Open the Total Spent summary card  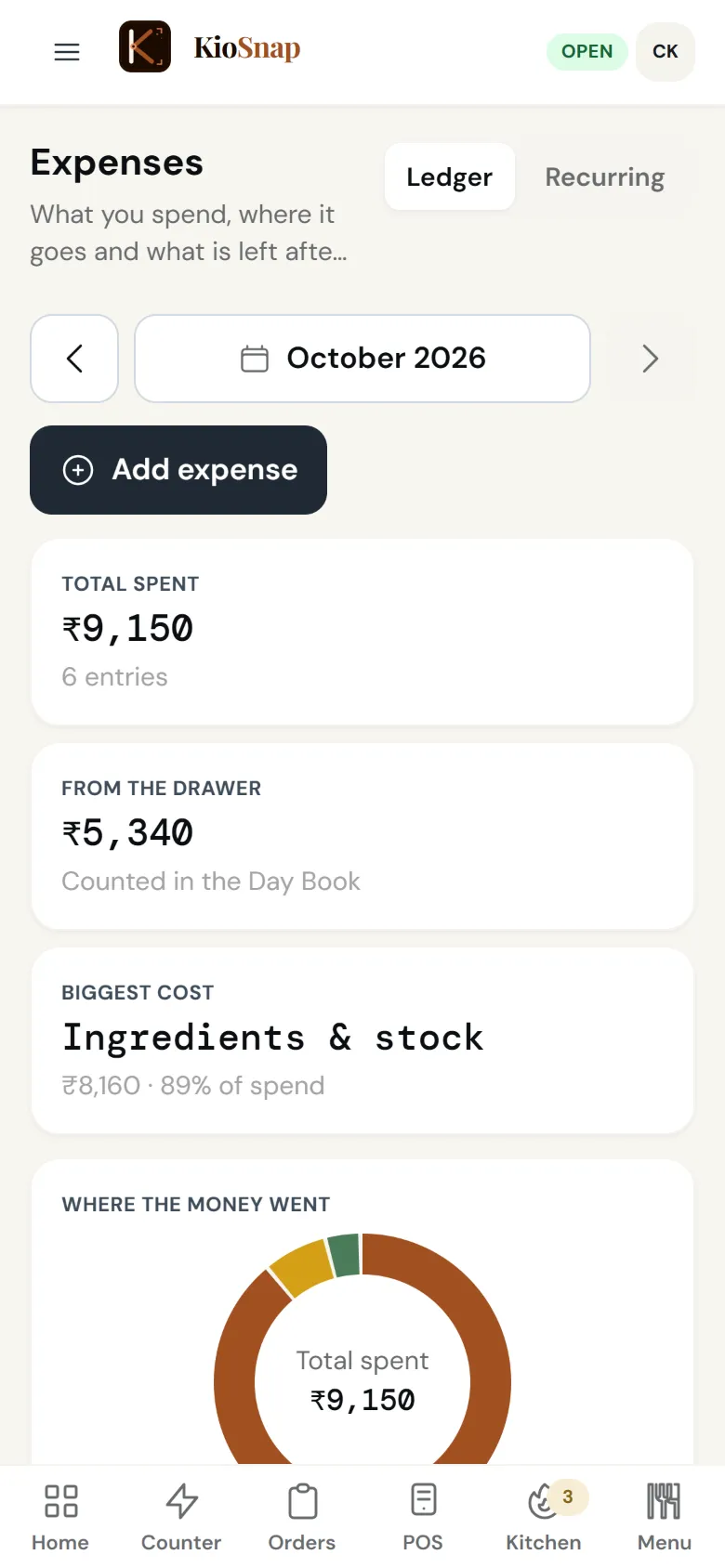point(362,632)
